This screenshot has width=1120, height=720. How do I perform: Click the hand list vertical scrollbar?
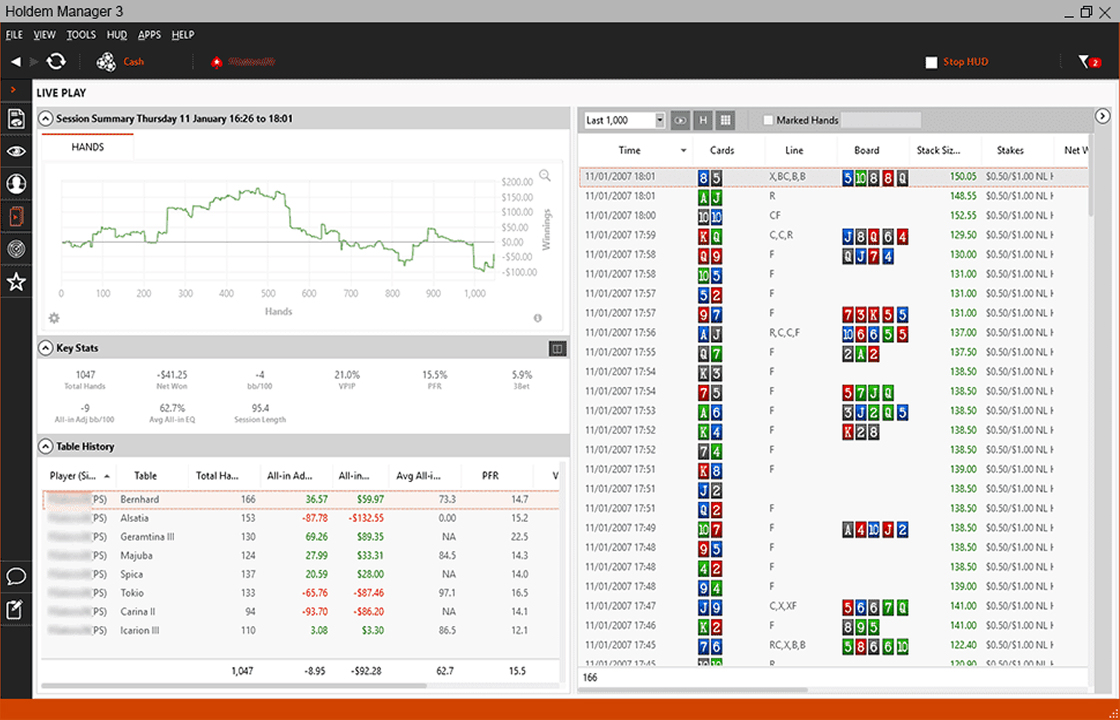(x=1091, y=175)
